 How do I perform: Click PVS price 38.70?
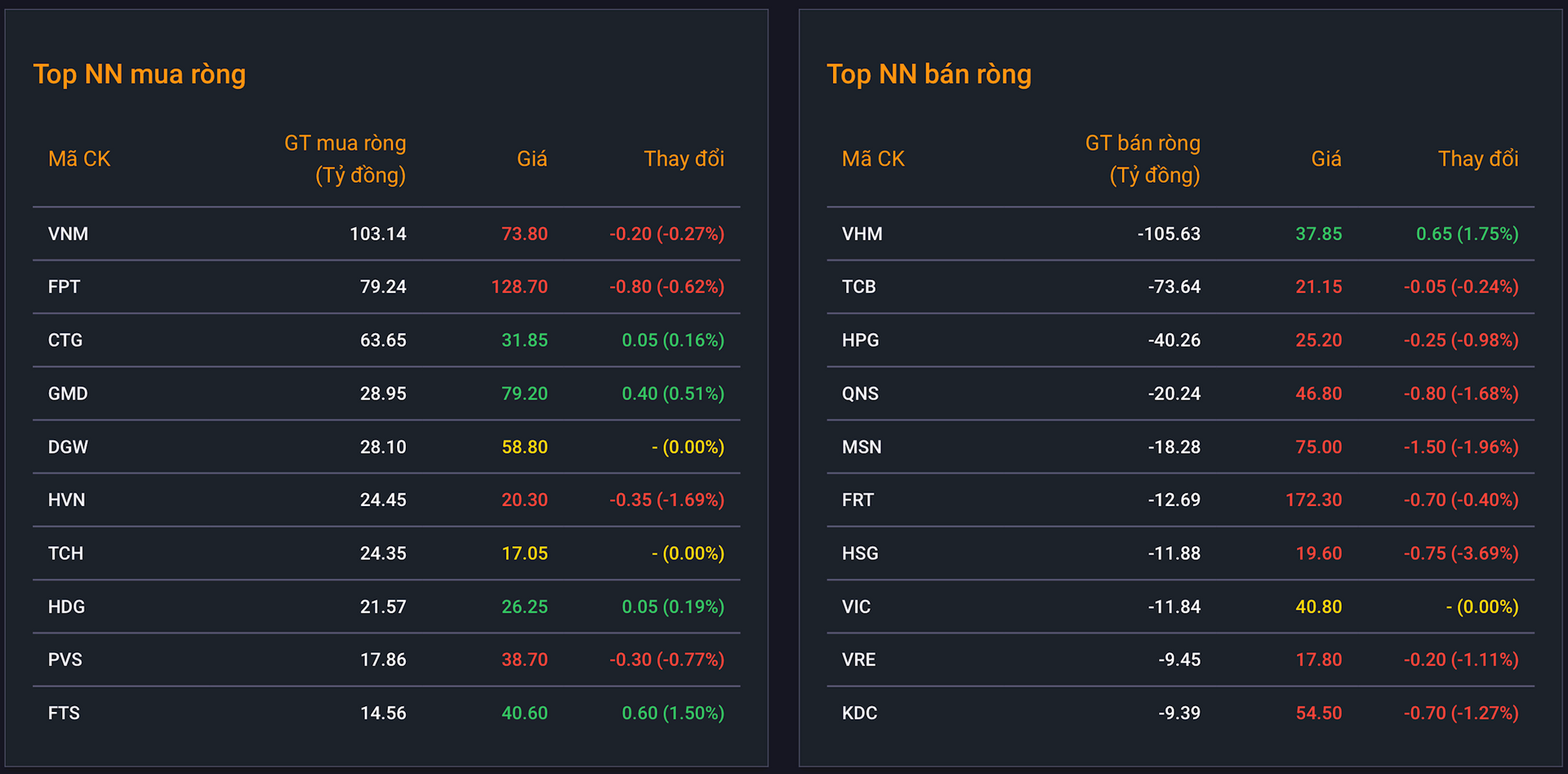click(524, 660)
